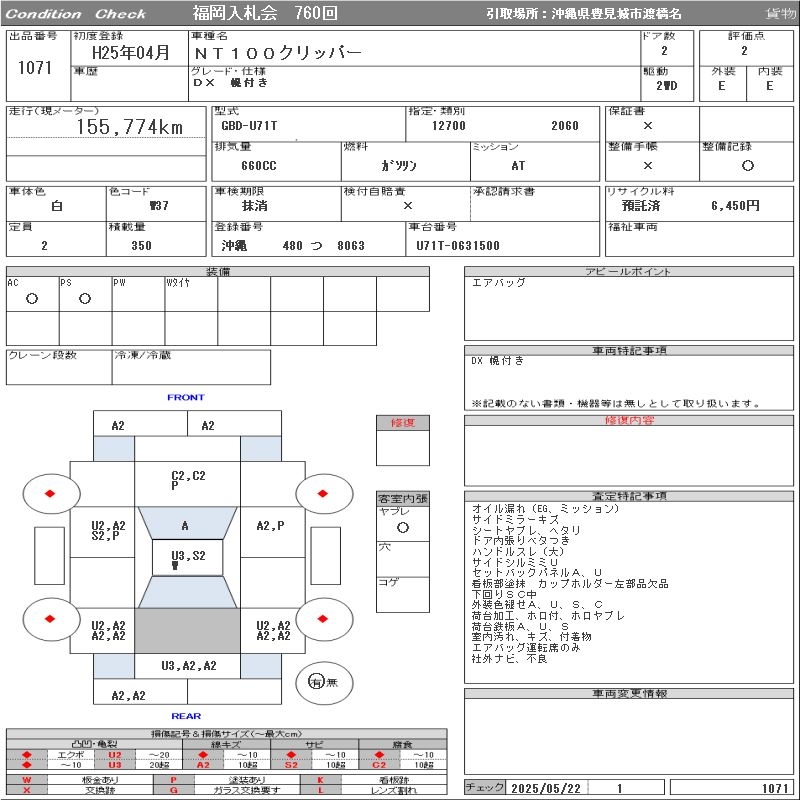Click the ○ mark under 整備記録
800x800 pixels.
(x=747, y=165)
